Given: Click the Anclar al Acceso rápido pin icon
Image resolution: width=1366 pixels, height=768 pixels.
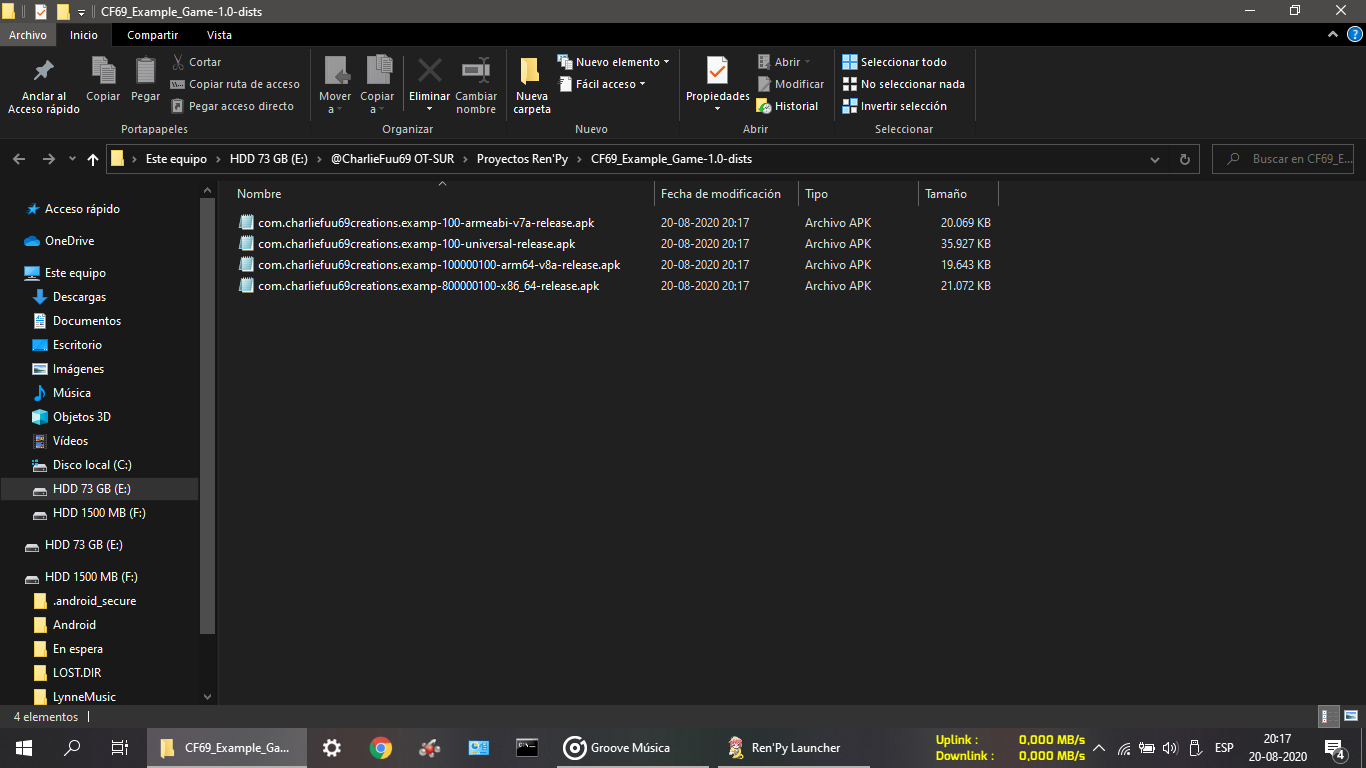Looking at the screenshot, I should point(43,72).
